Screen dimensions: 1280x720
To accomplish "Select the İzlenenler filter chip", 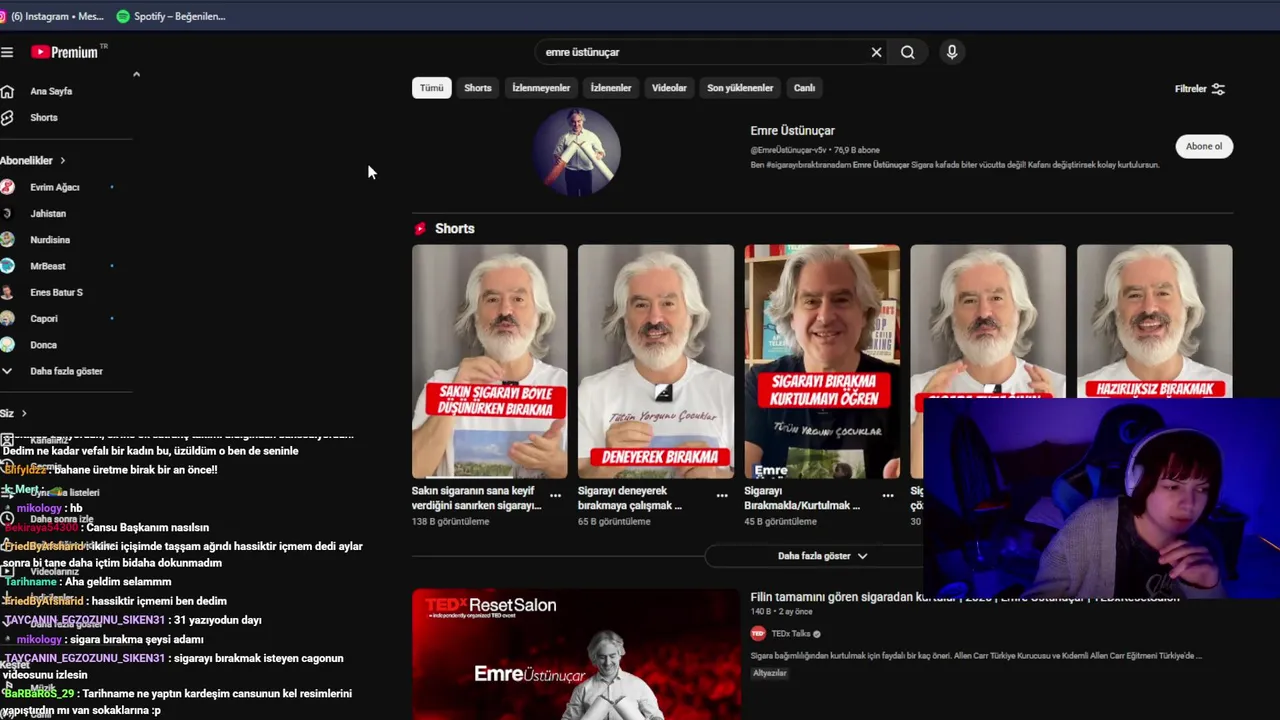I will click(611, 88).
